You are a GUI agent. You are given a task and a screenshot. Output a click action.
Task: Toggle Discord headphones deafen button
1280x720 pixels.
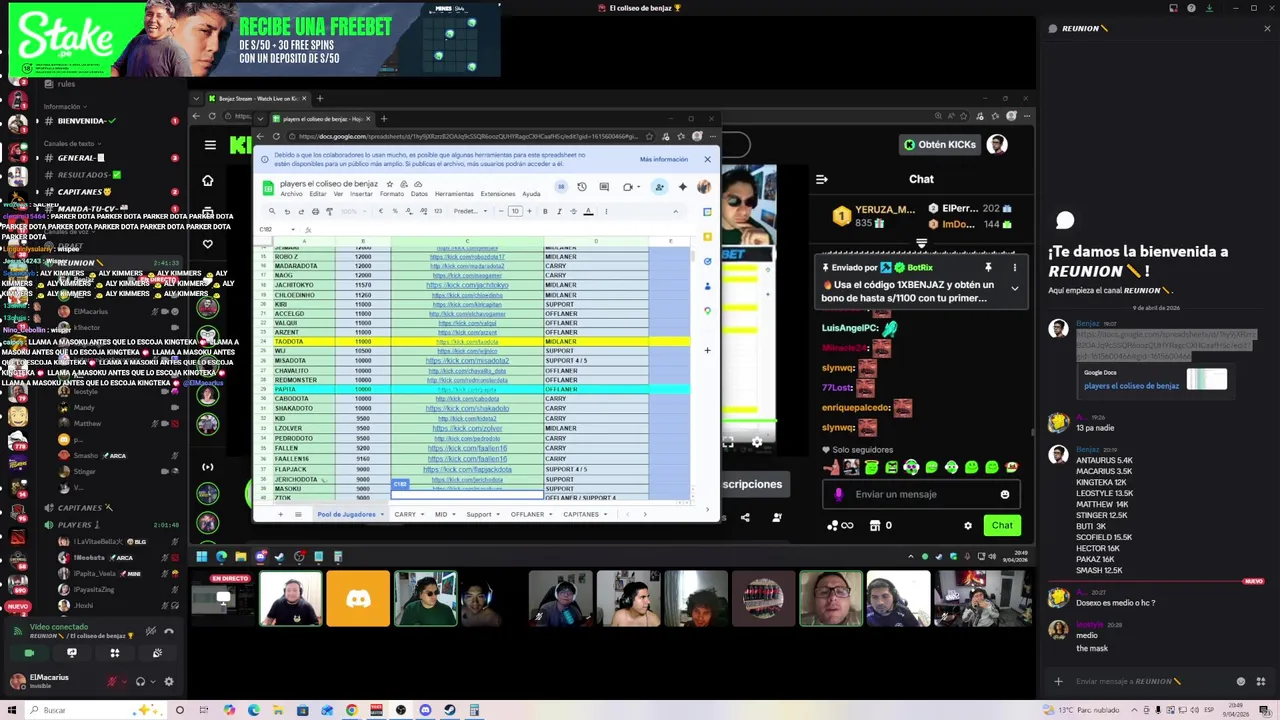tap(140, 682)
